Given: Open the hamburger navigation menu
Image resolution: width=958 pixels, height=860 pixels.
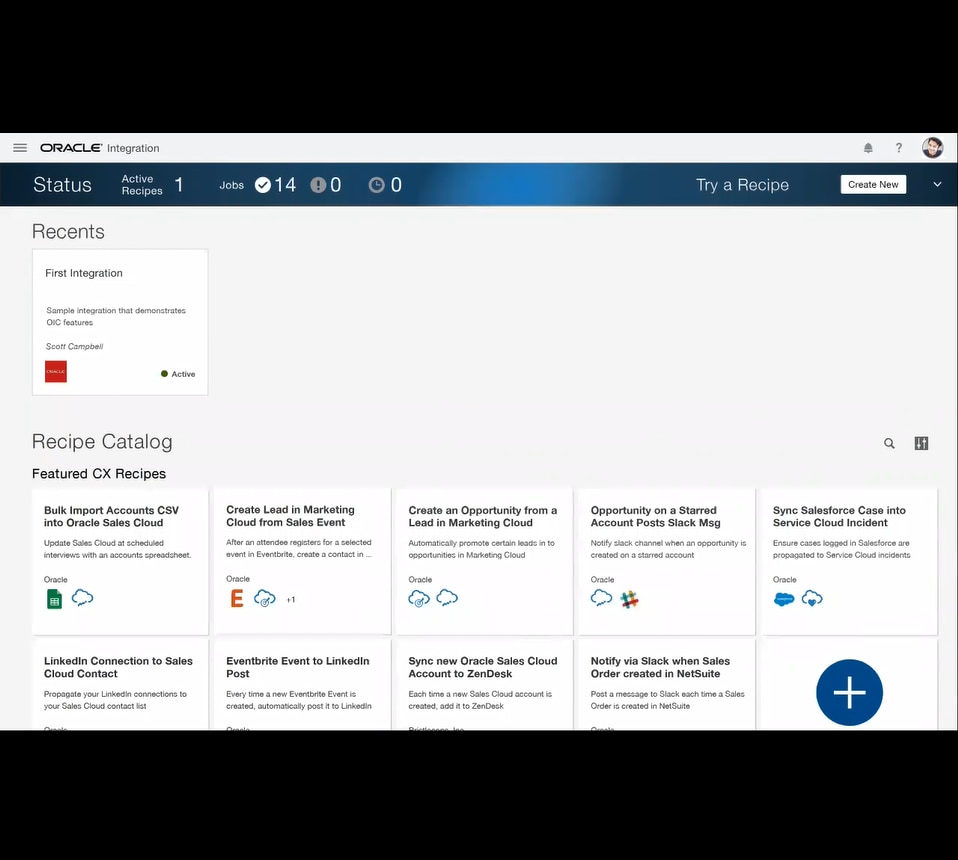Looking at the screenshot, I should point(20,148).
